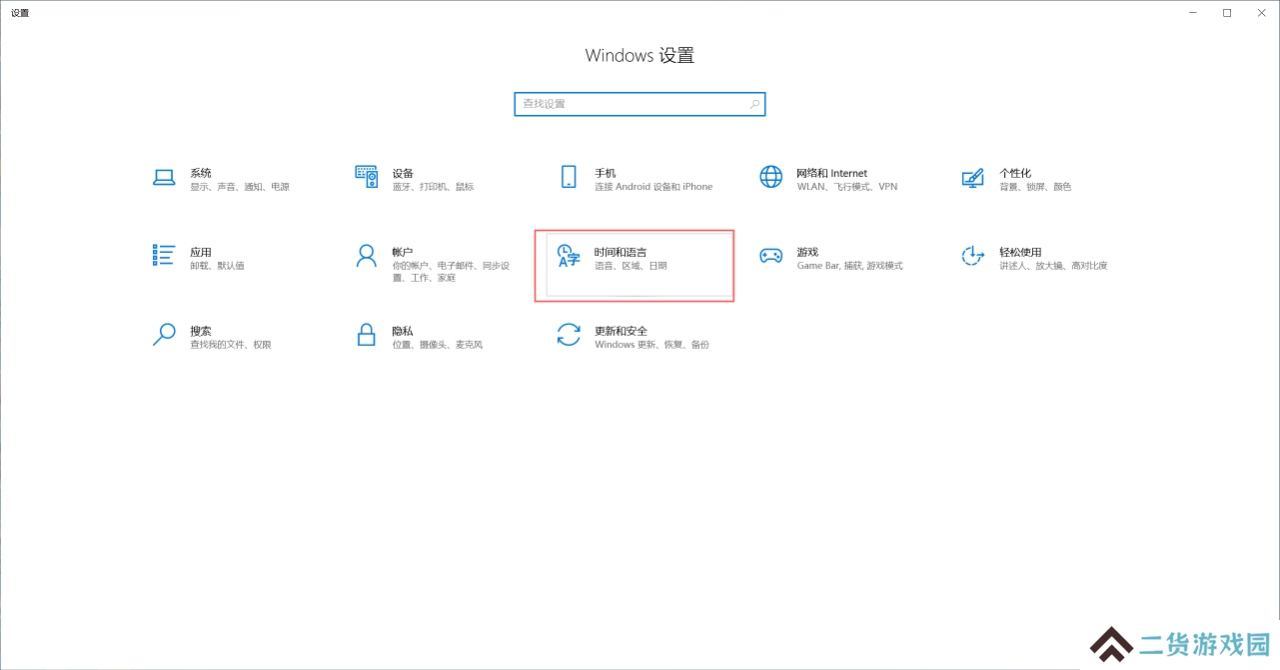Click the 显示、声音、通知、电源 description
Screen dimensions: 1280x670
tap(239, 187)
